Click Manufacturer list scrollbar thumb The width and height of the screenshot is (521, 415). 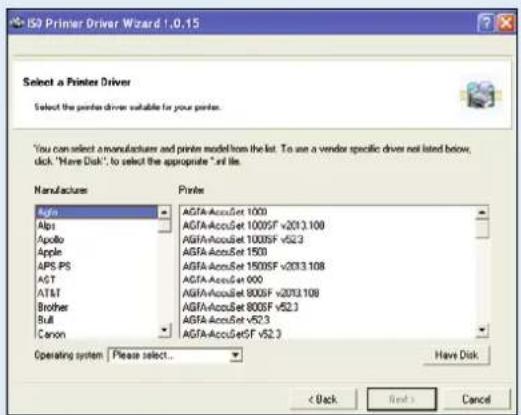coord(164,226)
